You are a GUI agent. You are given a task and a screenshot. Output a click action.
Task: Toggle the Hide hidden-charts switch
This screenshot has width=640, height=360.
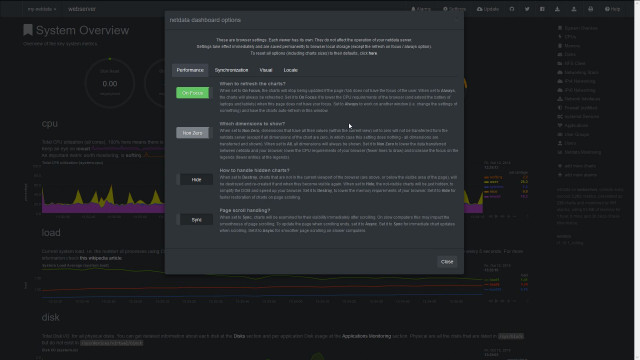194,180
